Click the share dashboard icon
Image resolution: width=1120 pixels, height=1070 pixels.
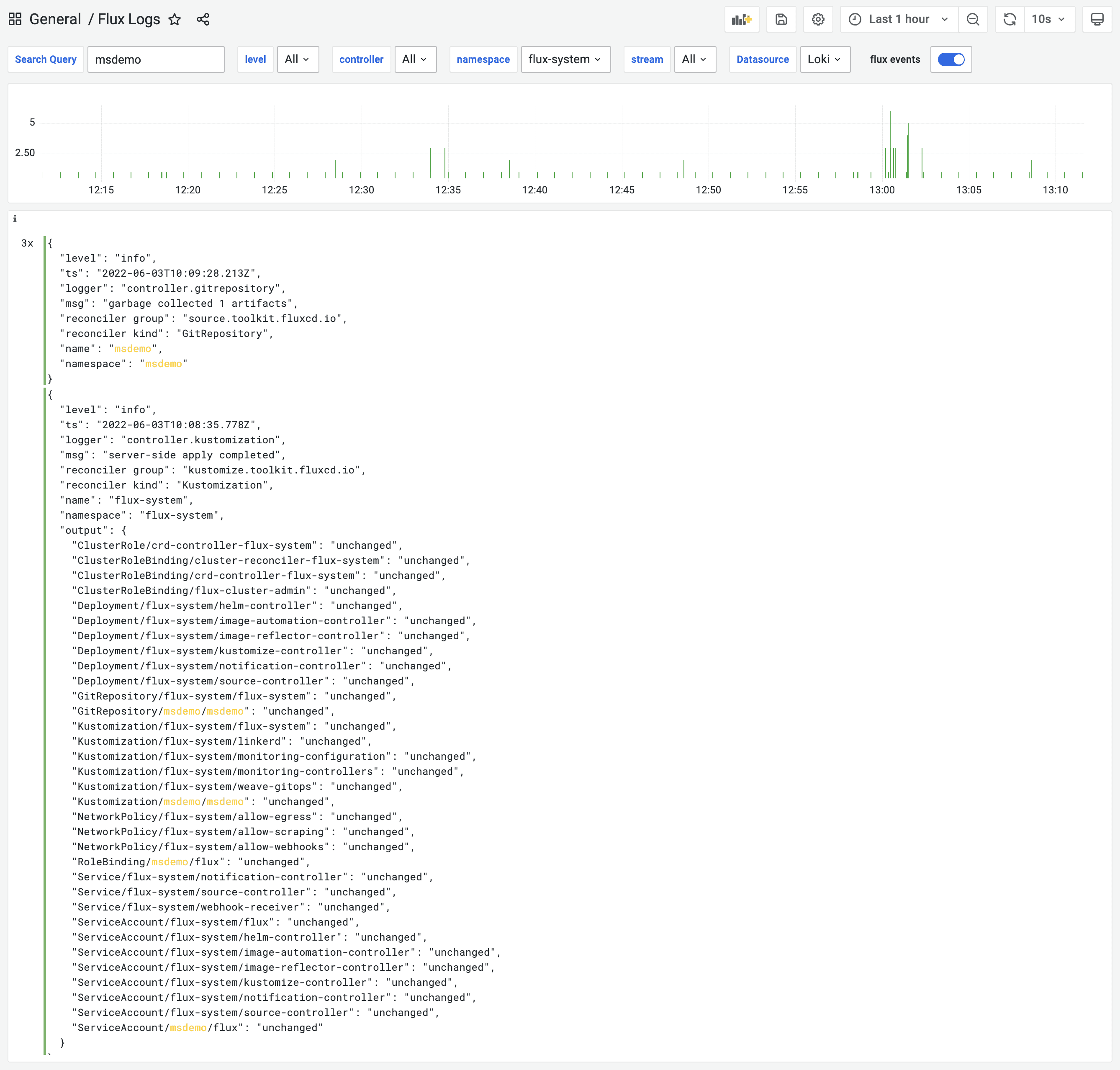203,19
